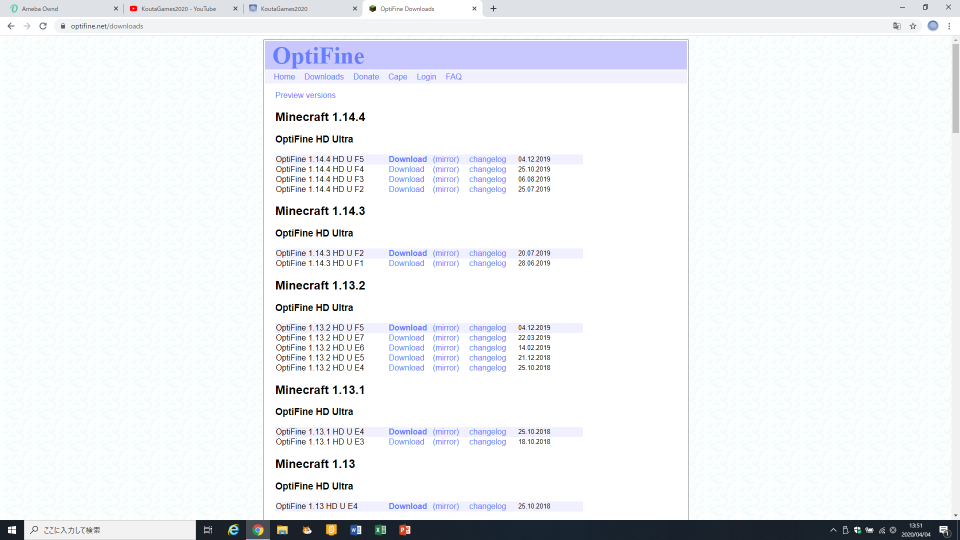
Task: Open the notification center icon
Action: [945, 530]
